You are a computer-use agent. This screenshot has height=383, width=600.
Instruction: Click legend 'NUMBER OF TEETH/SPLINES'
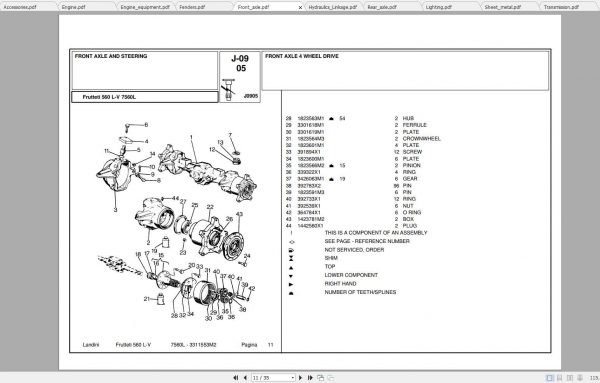point(360,292)
